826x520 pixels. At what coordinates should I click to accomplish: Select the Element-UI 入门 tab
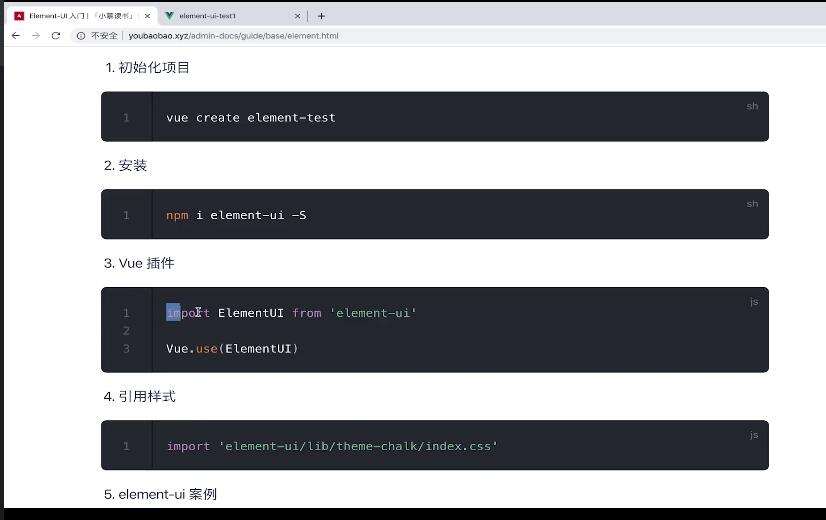82,16
